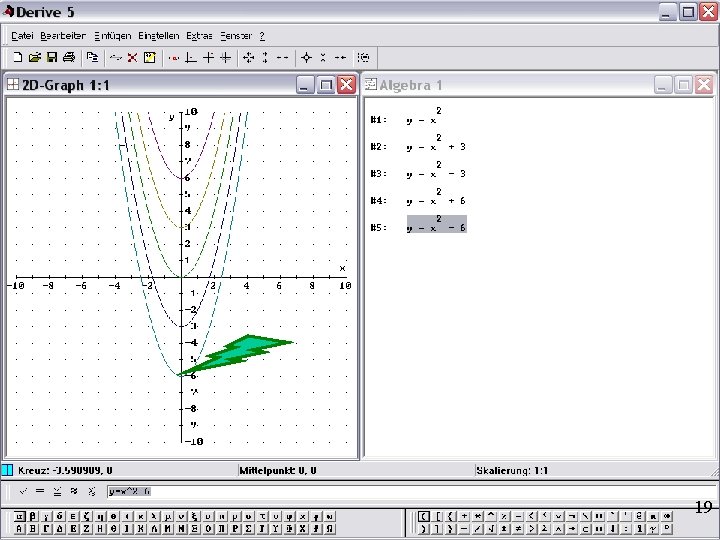
Task: Click the last toolbar dotted region icon
Action: [363, 57]
